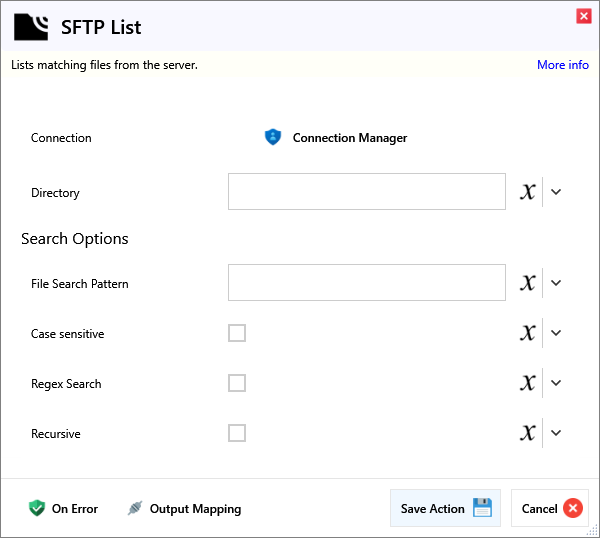Click the Output Mapping plug icon
600x538 pixels.
(x=135, y=508)
